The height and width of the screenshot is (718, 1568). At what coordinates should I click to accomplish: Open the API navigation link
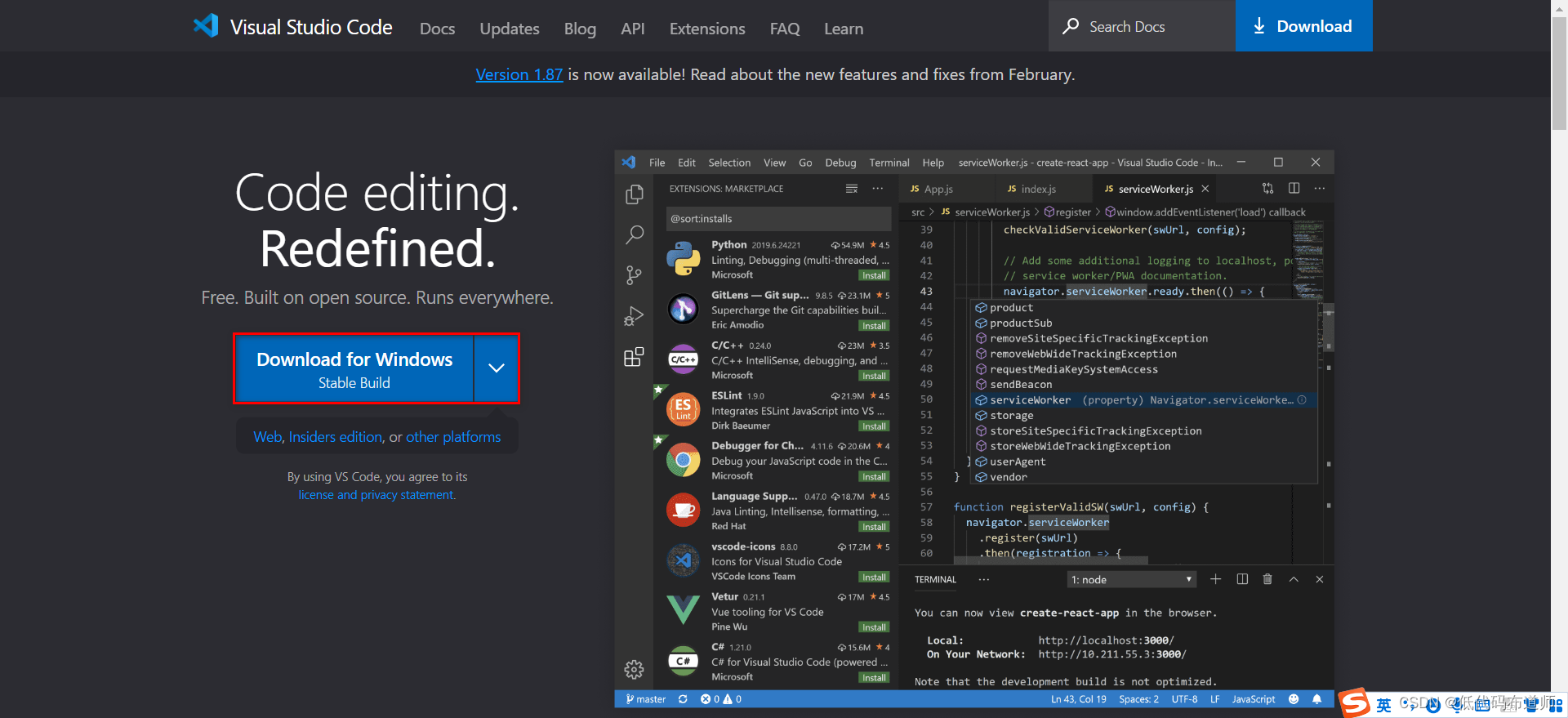click(x=633, y=29)
